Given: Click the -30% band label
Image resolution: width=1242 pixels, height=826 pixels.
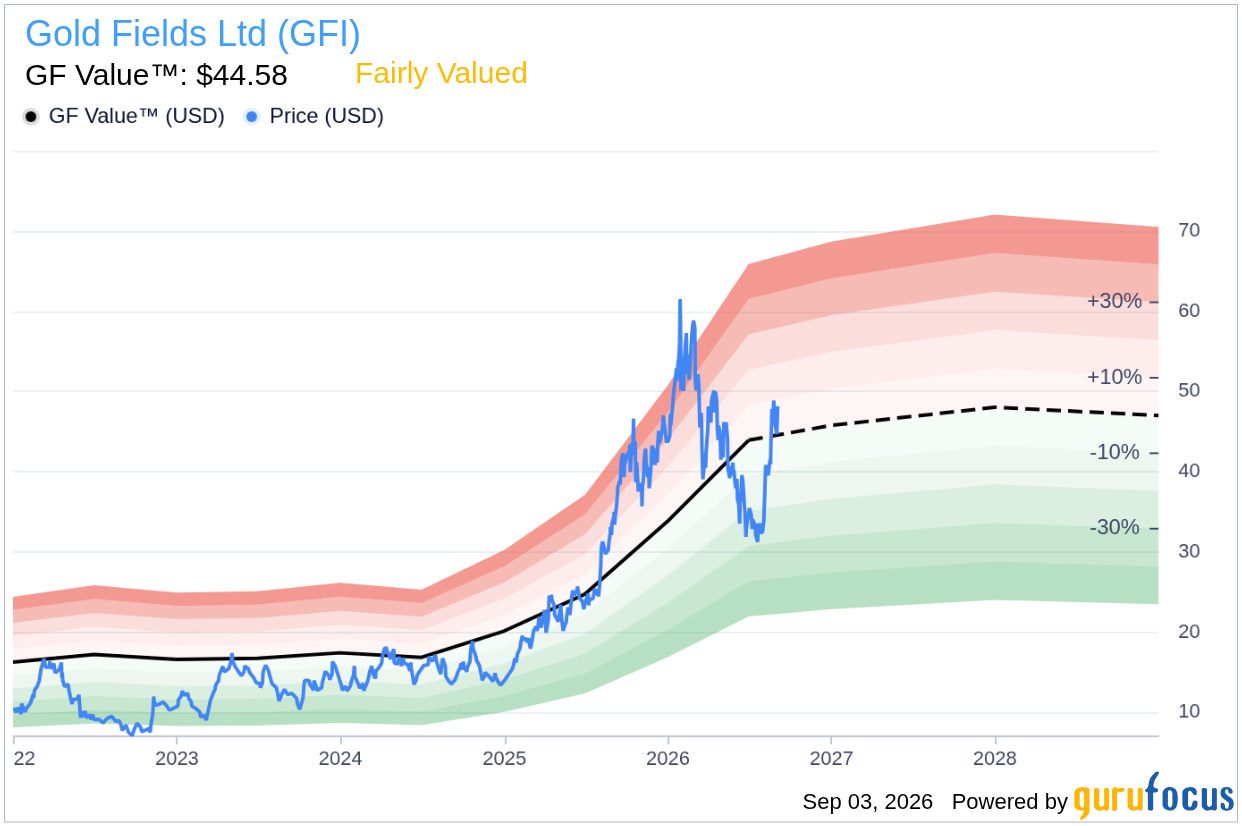Looking at the screenshot, I should (1114, 527).
